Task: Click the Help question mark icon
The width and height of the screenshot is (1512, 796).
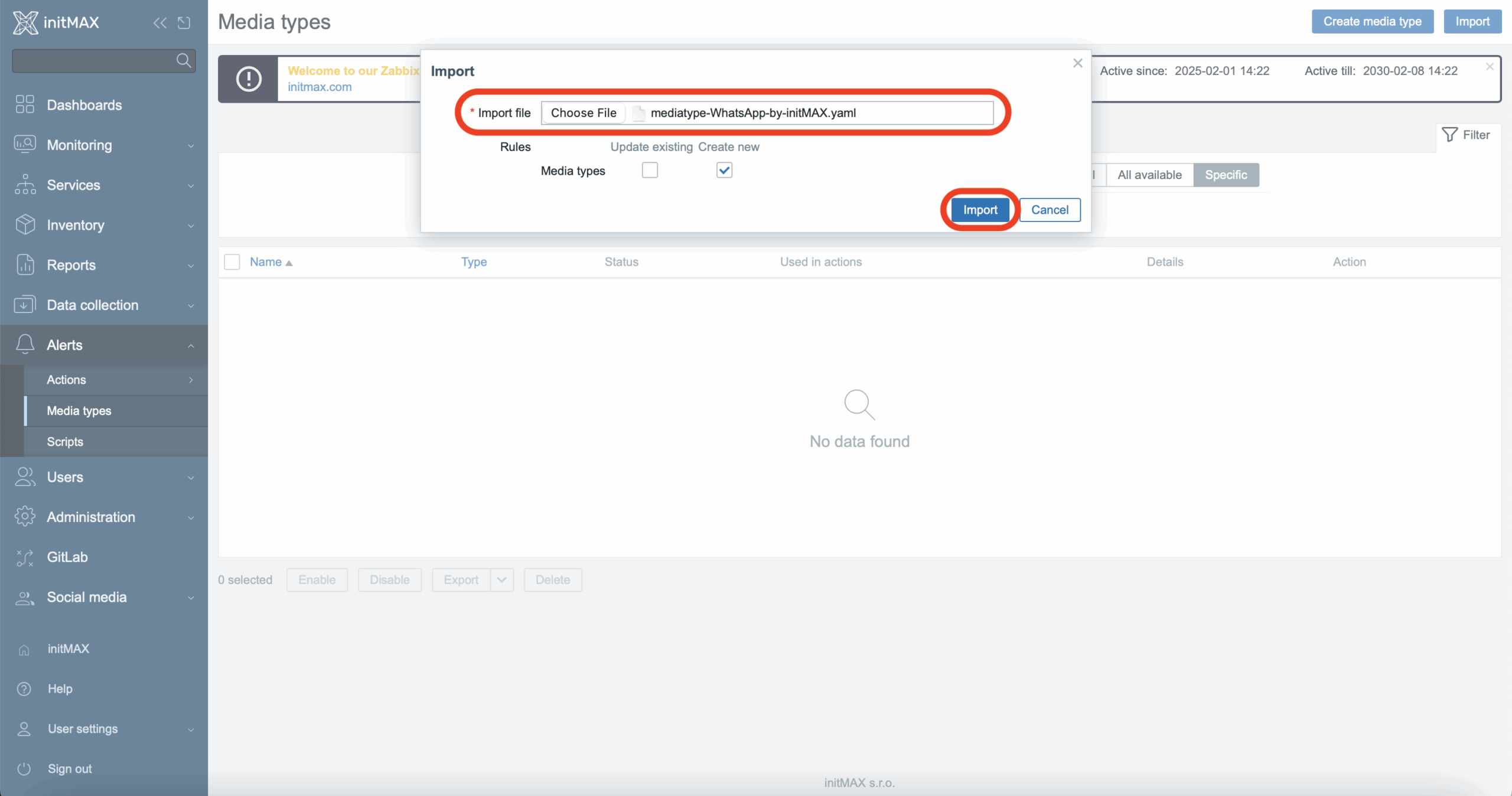Action: pos(24,689)
